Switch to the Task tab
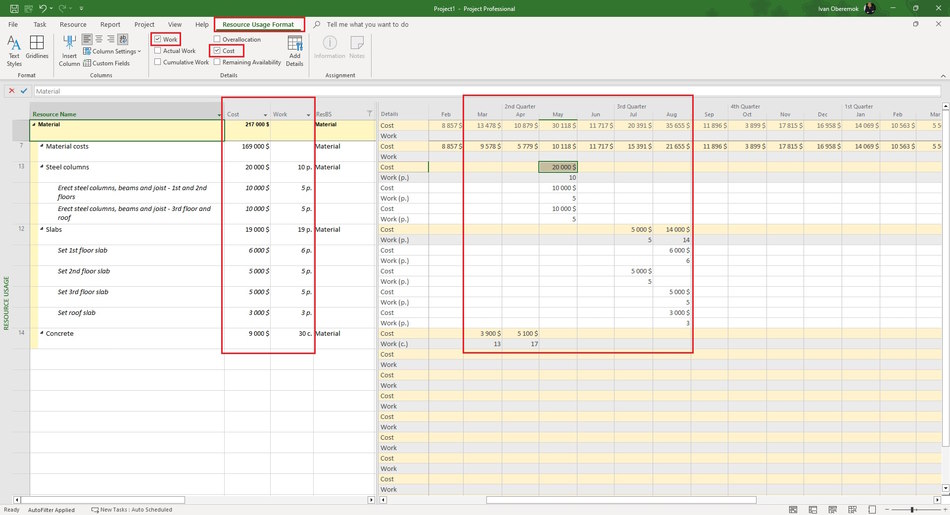 click(40, 25)
